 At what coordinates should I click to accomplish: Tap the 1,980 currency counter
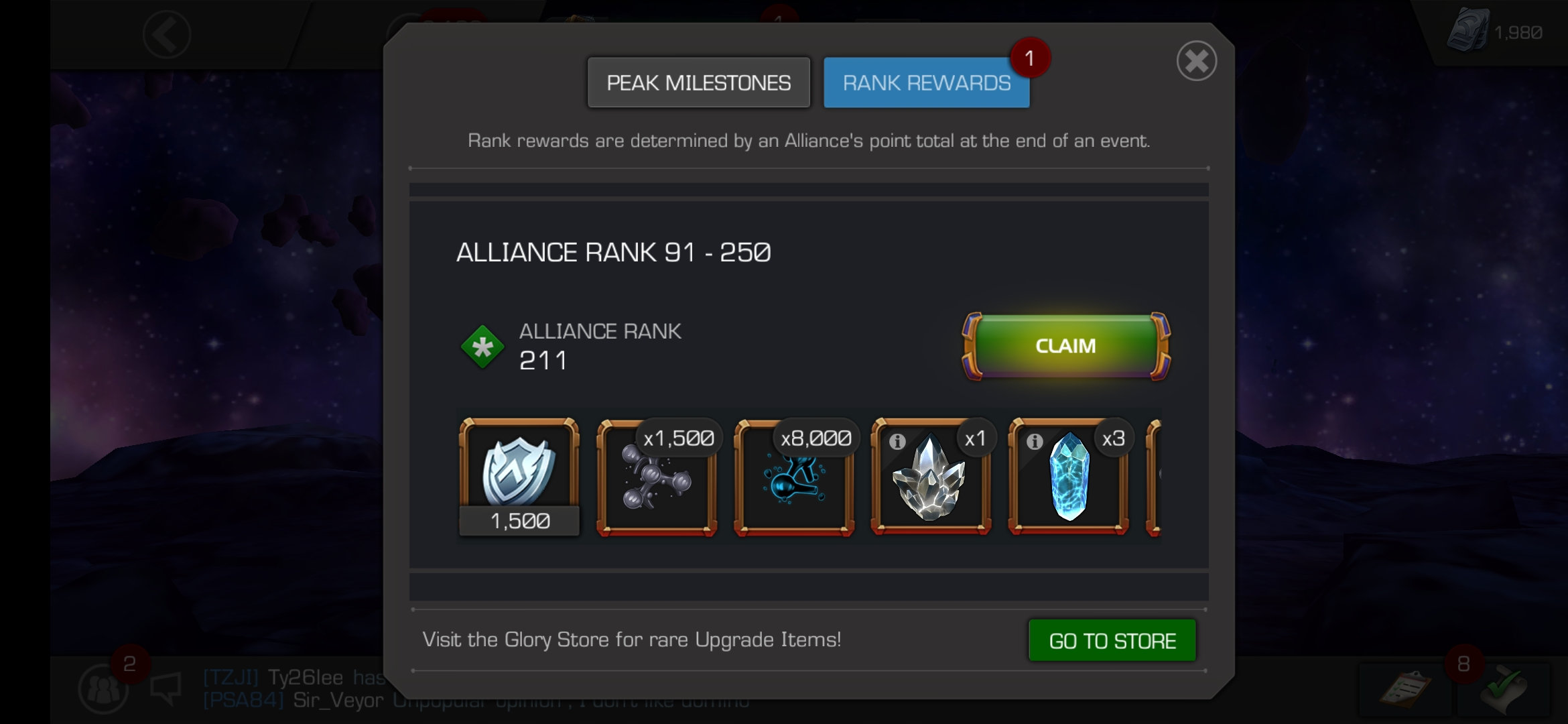(1496, 32)
